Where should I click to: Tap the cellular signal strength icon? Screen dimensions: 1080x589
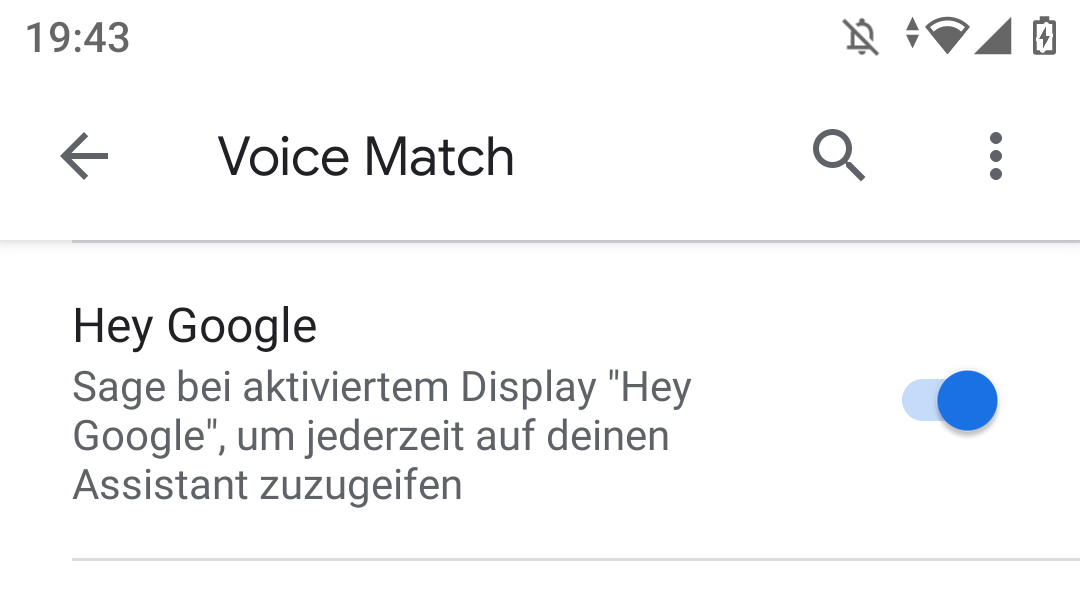pos(993,36)
